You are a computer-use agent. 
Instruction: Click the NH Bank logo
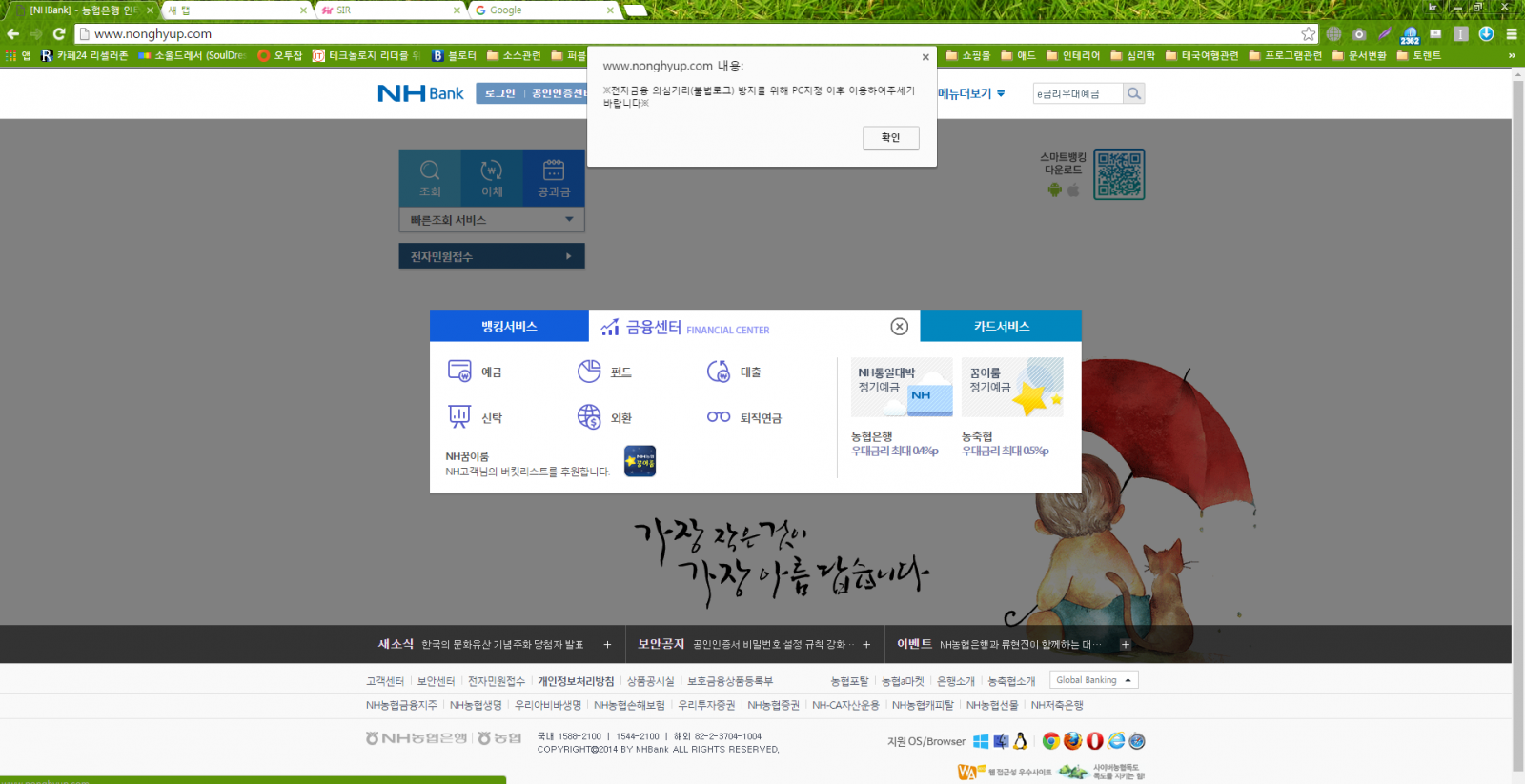[420, 93]
